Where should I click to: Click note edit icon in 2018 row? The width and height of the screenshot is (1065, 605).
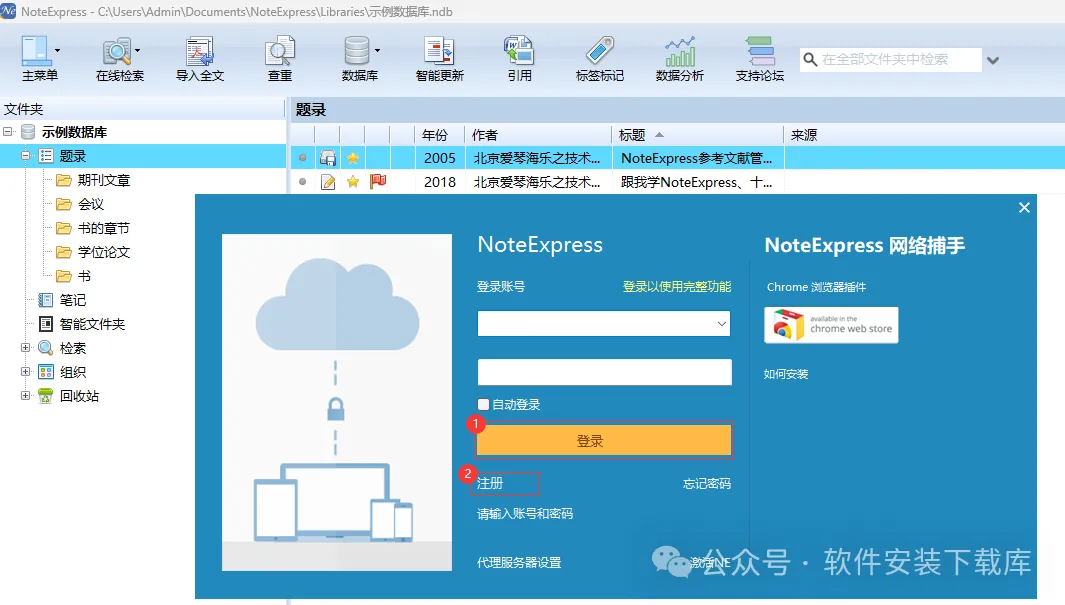[328, 182]
